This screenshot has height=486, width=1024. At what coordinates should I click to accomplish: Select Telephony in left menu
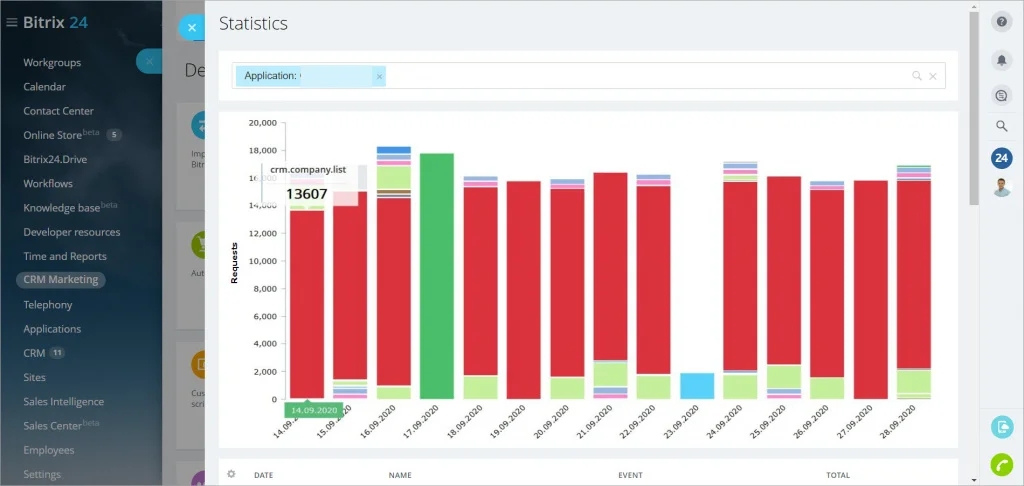pos(48,304)
